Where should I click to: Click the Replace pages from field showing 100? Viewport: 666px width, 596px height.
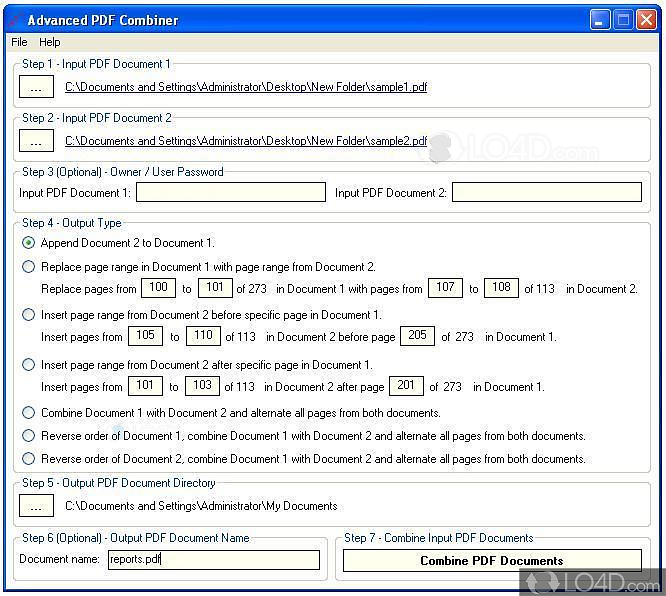coord(158,288)
